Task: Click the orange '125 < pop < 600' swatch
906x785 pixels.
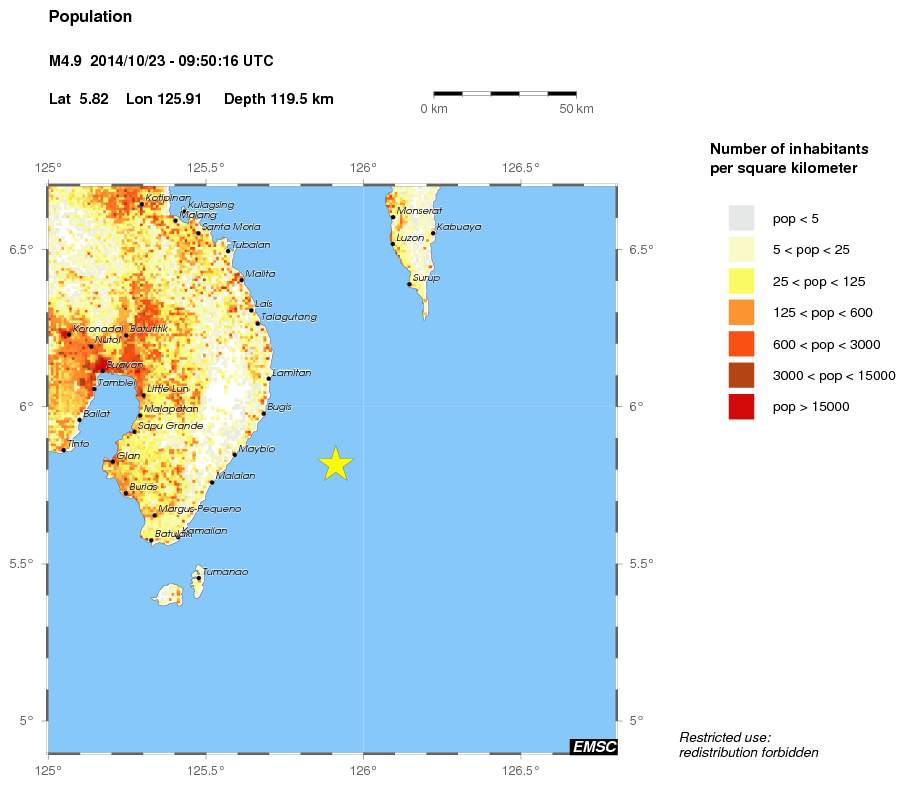Action: click(741, 313)
